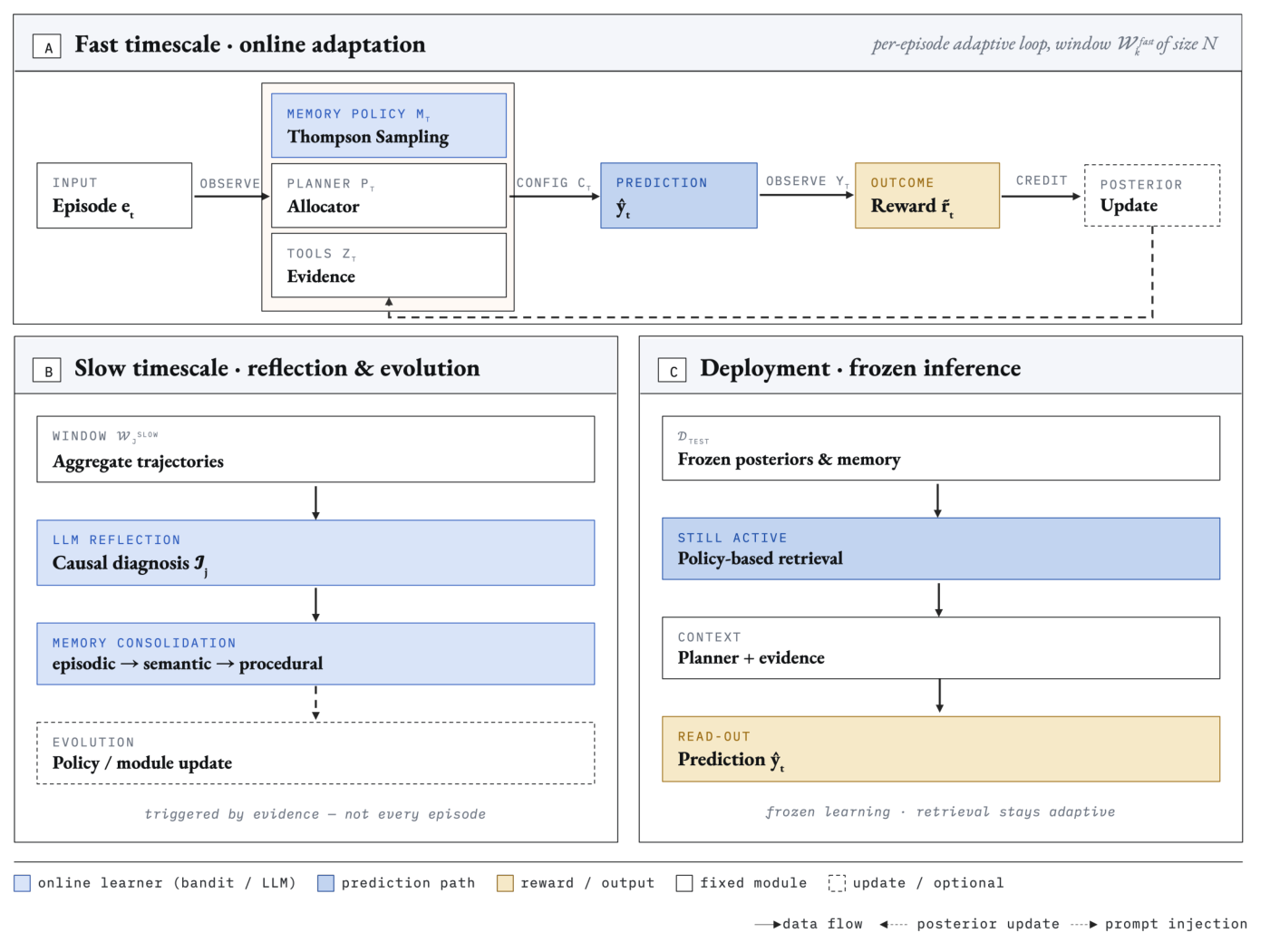
Task: Click the OBSERVE label after Episode box
Action: 230,184
